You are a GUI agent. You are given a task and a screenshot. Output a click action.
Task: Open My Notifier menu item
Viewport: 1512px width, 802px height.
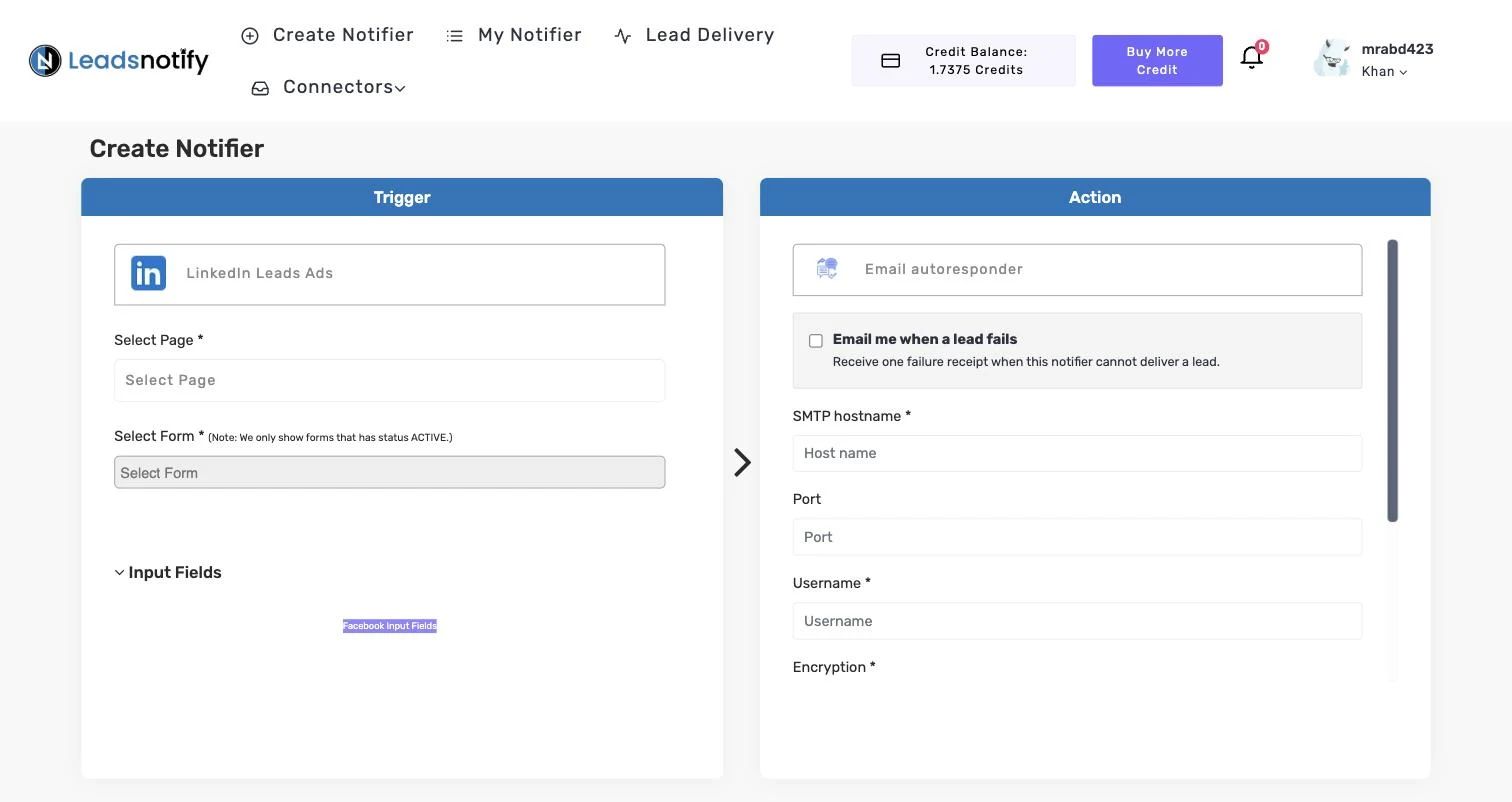[530, 35]
